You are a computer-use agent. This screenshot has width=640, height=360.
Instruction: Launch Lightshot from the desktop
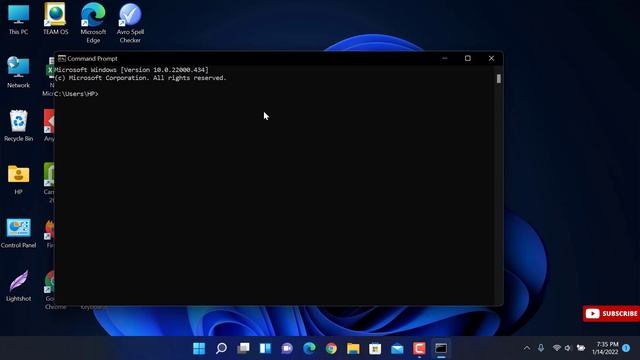tap(18, 286)
